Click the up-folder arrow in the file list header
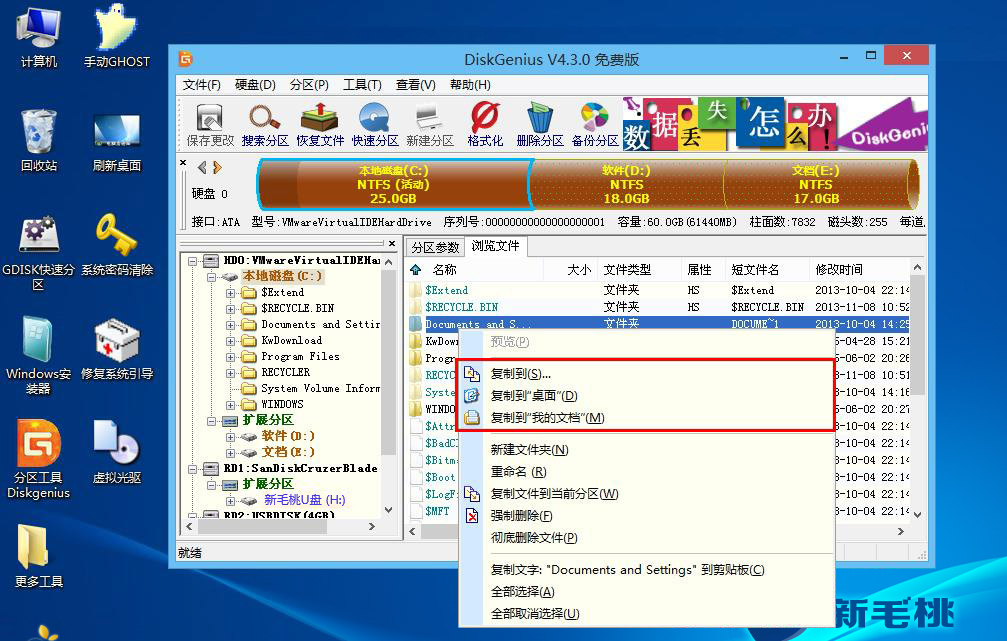Screen dimensions: 1007x641 tap(416, 270)
